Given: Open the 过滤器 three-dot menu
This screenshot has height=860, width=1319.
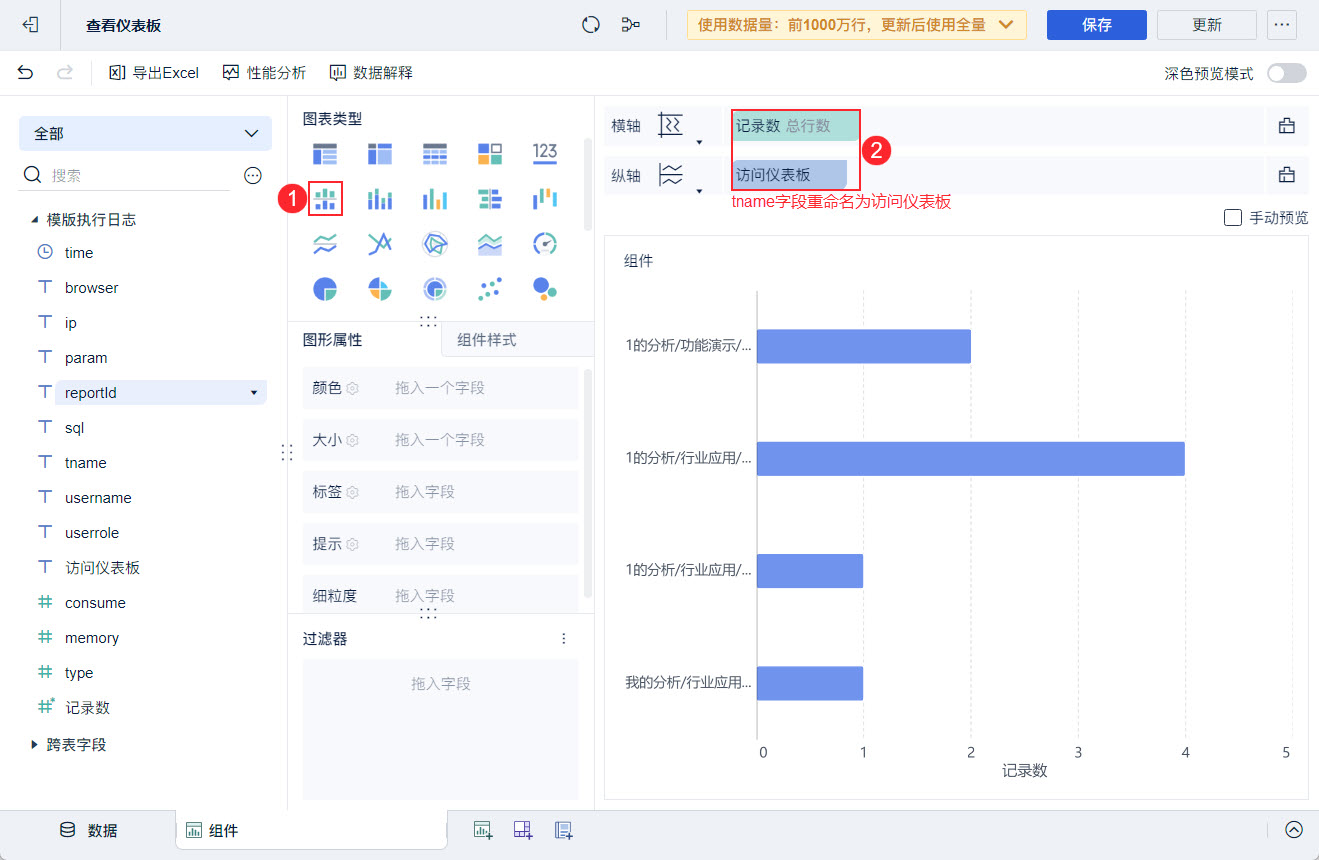Looking at the screenshot, I should click(564, 638).
